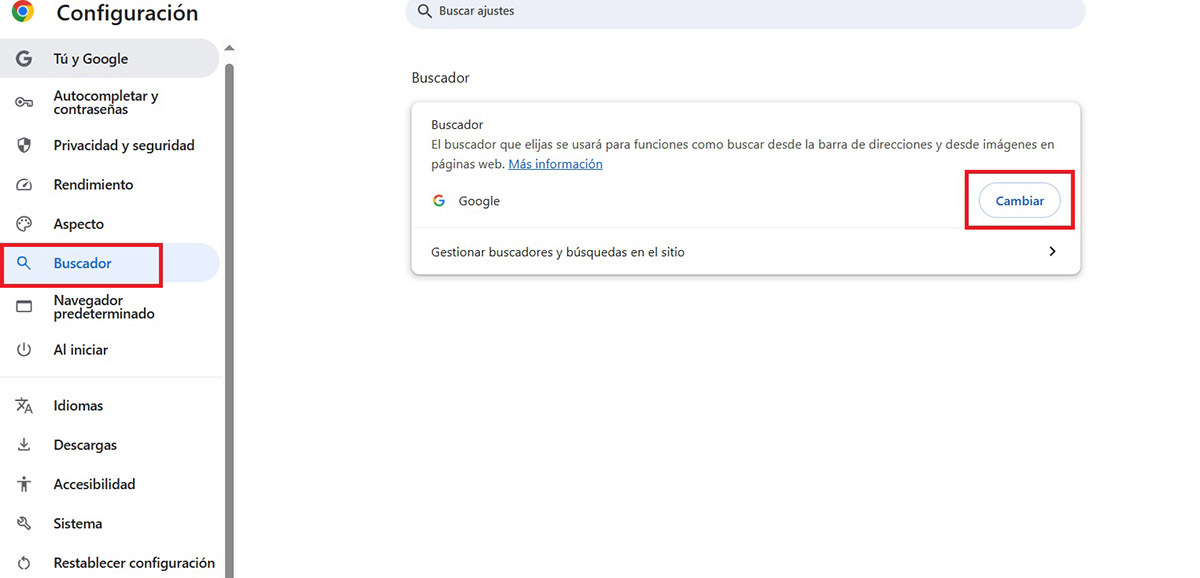Click the power icon for Al iniciar
Viewport: 1200px width, 578px height.
(24, 350)
